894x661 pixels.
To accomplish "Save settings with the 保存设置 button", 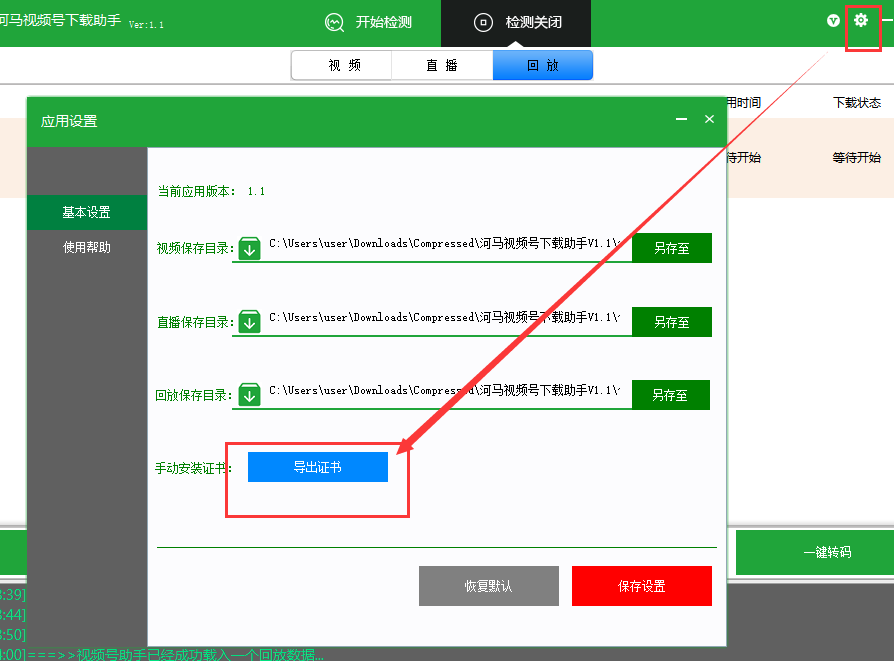I will point(641,586).
